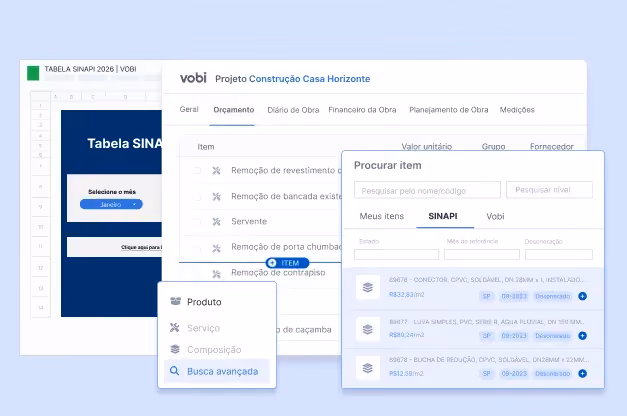The height and width of the screenshot is (416, 627).
Task: Open the Janeiro month dropdown
Action: [111, 204]
